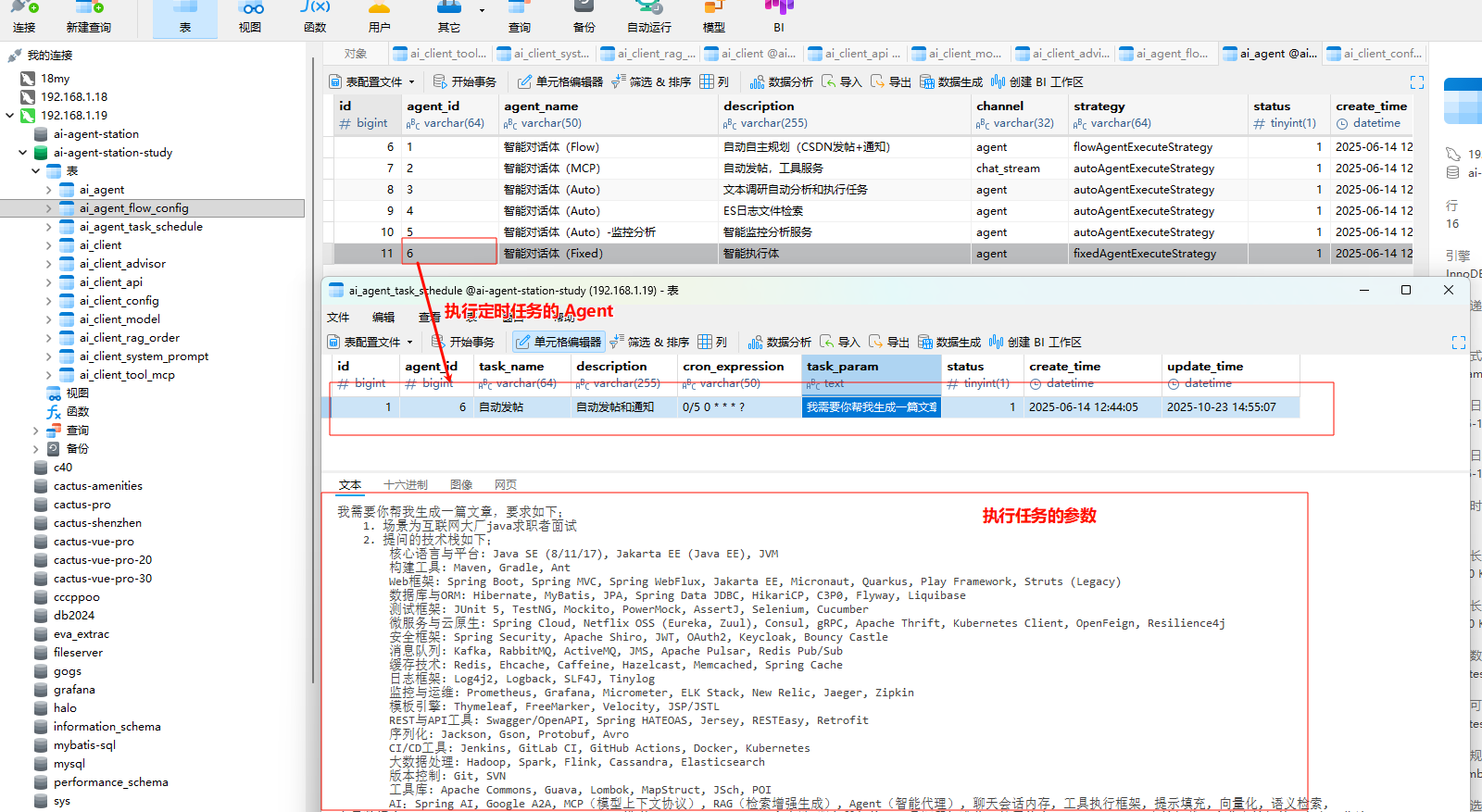Select the task_param cell in the row
Viewport: 1482px width, 812px height.
[x=871, y=407]
